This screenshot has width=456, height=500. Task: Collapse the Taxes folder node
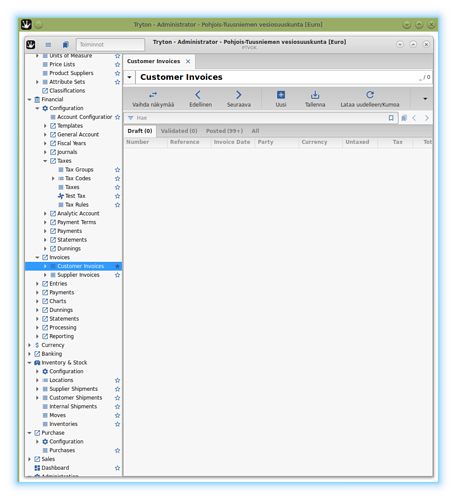tap(45, 161)
